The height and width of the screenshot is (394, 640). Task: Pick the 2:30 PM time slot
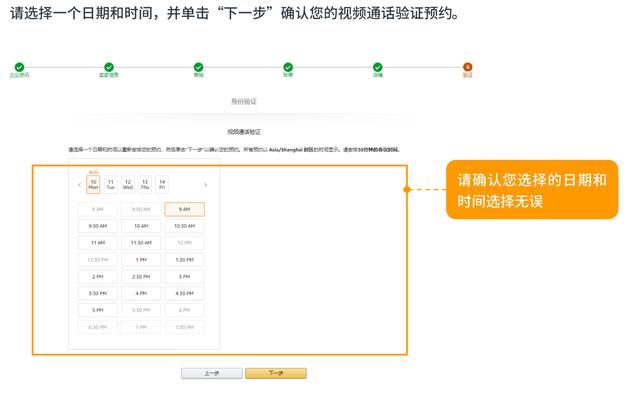point(141,276)
